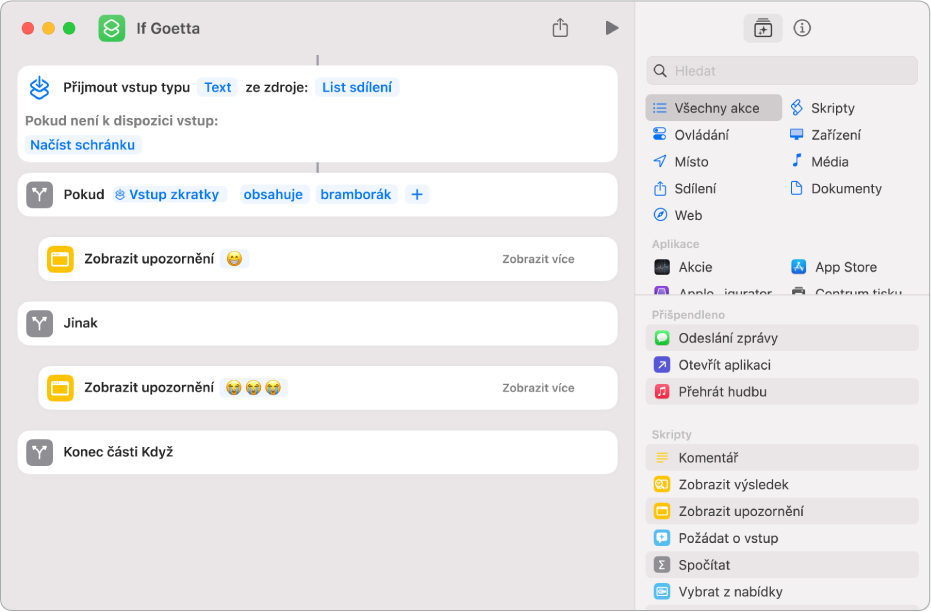Click the Otevřít aplikaci arrow icon
The image size is (931, 612).
[x=661, y=365]
